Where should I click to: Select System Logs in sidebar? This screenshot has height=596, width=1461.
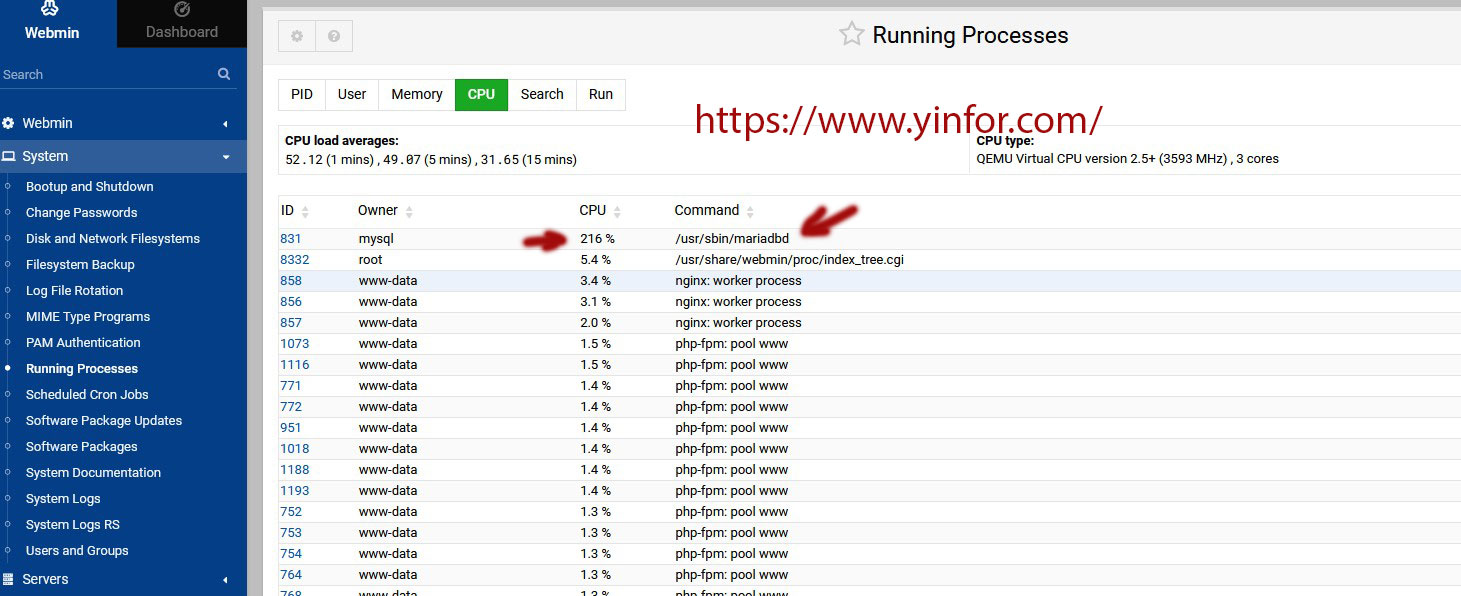(63, 499)
